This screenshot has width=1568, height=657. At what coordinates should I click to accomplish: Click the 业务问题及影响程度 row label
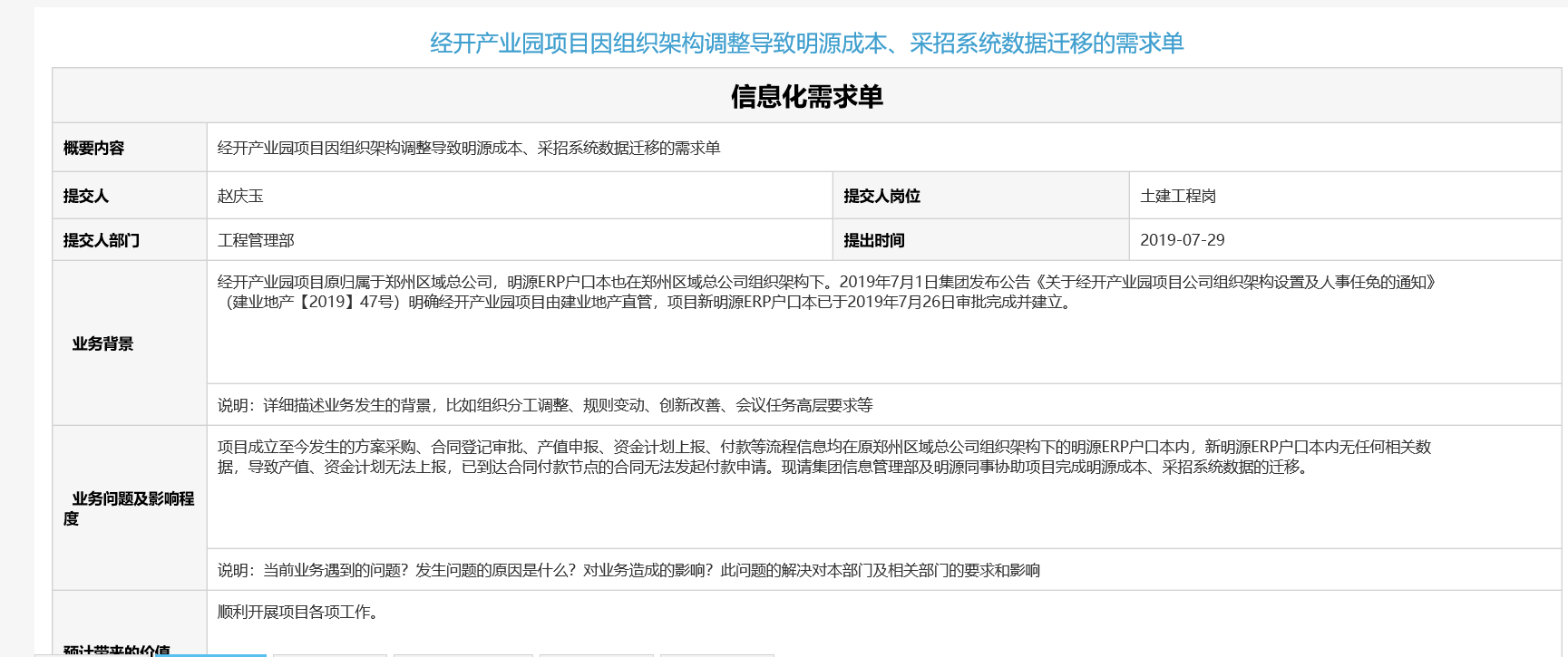point(130,508)
